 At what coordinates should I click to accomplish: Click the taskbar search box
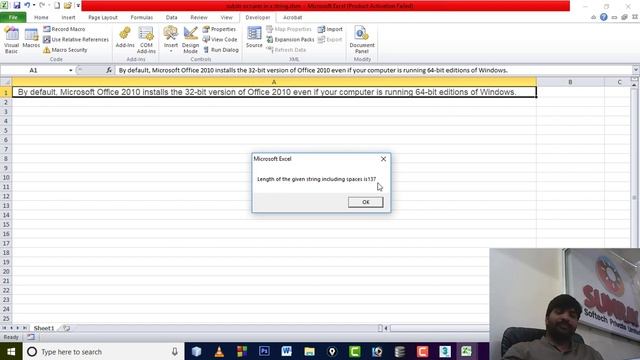pos(103,351)
